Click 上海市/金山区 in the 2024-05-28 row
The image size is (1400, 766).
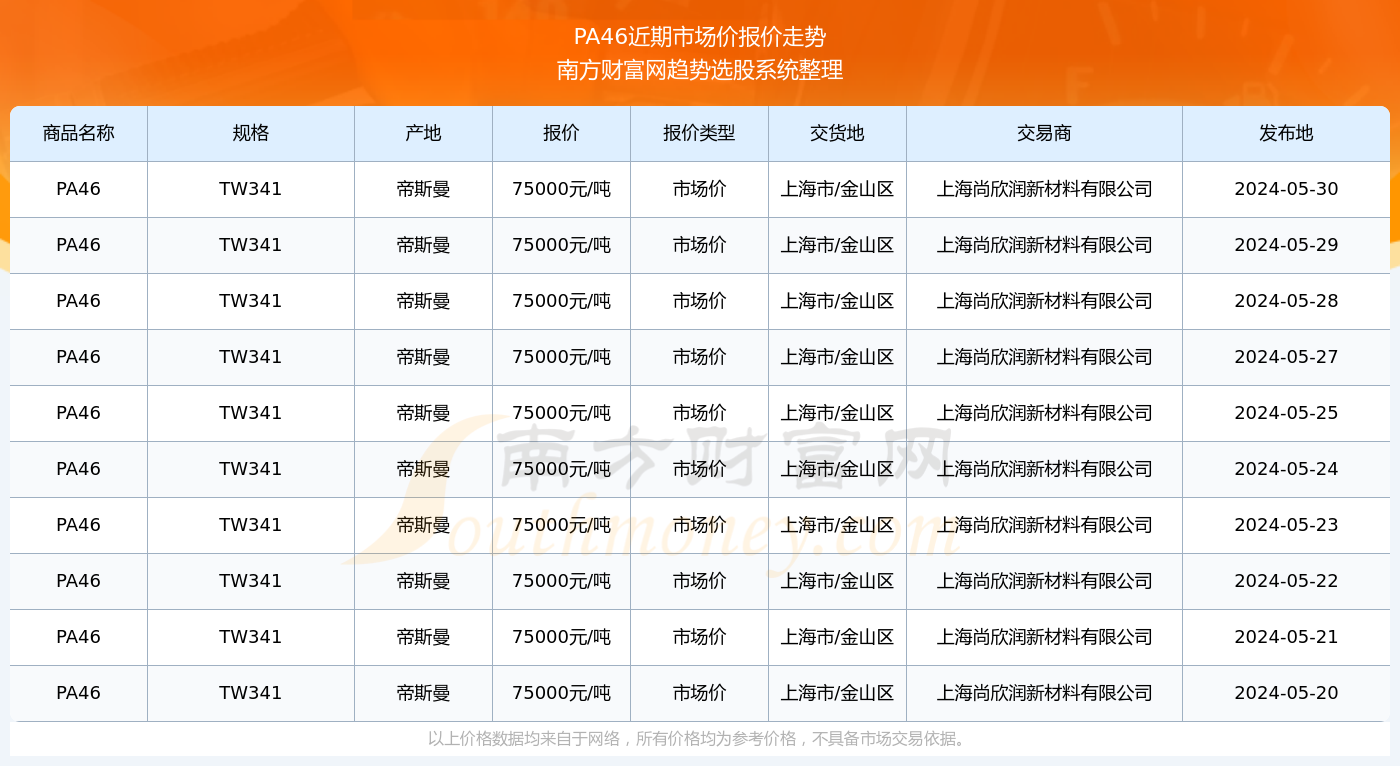(x=838, y=301)
